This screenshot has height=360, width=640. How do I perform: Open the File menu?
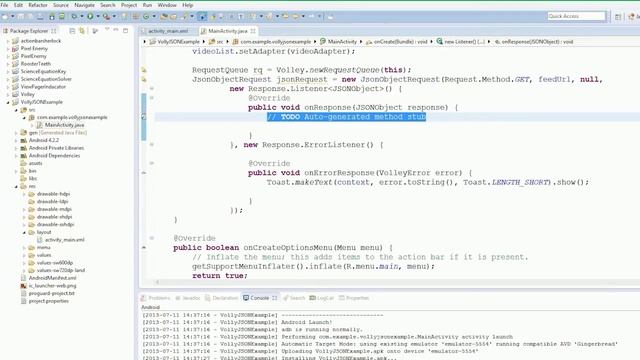coord(4,5)
